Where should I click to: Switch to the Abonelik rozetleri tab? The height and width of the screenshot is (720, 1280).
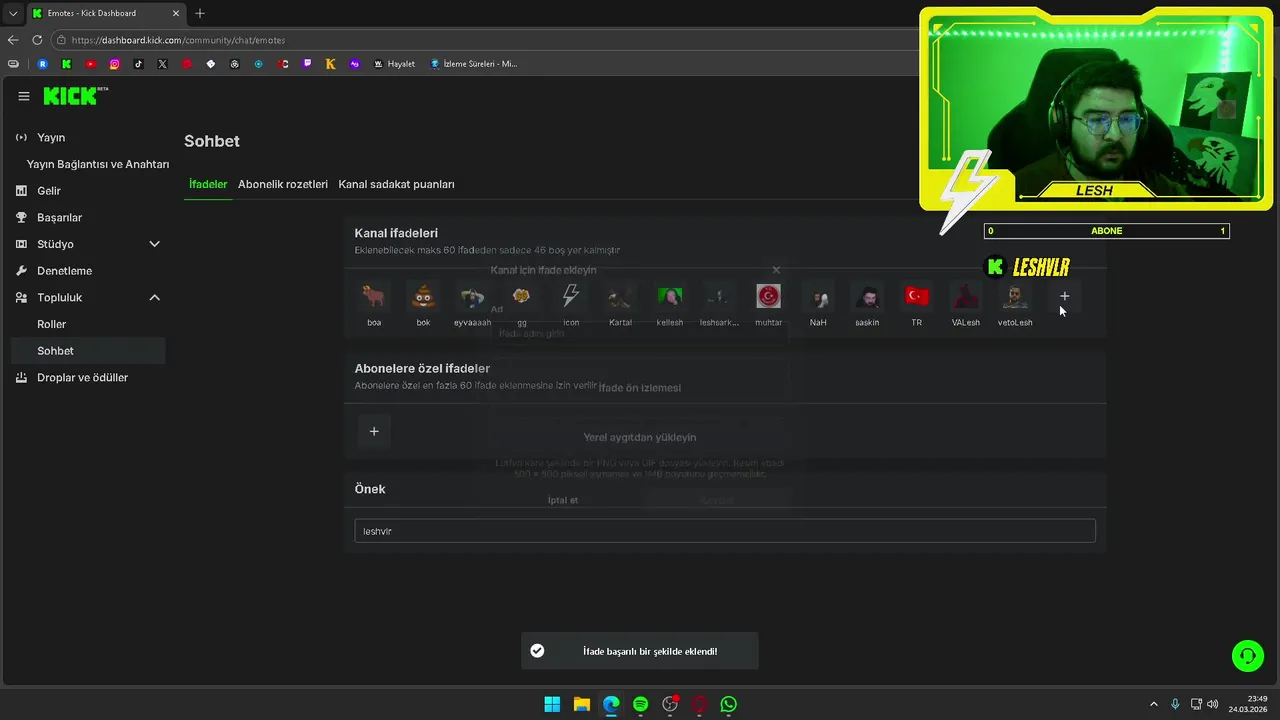(283, 184)
